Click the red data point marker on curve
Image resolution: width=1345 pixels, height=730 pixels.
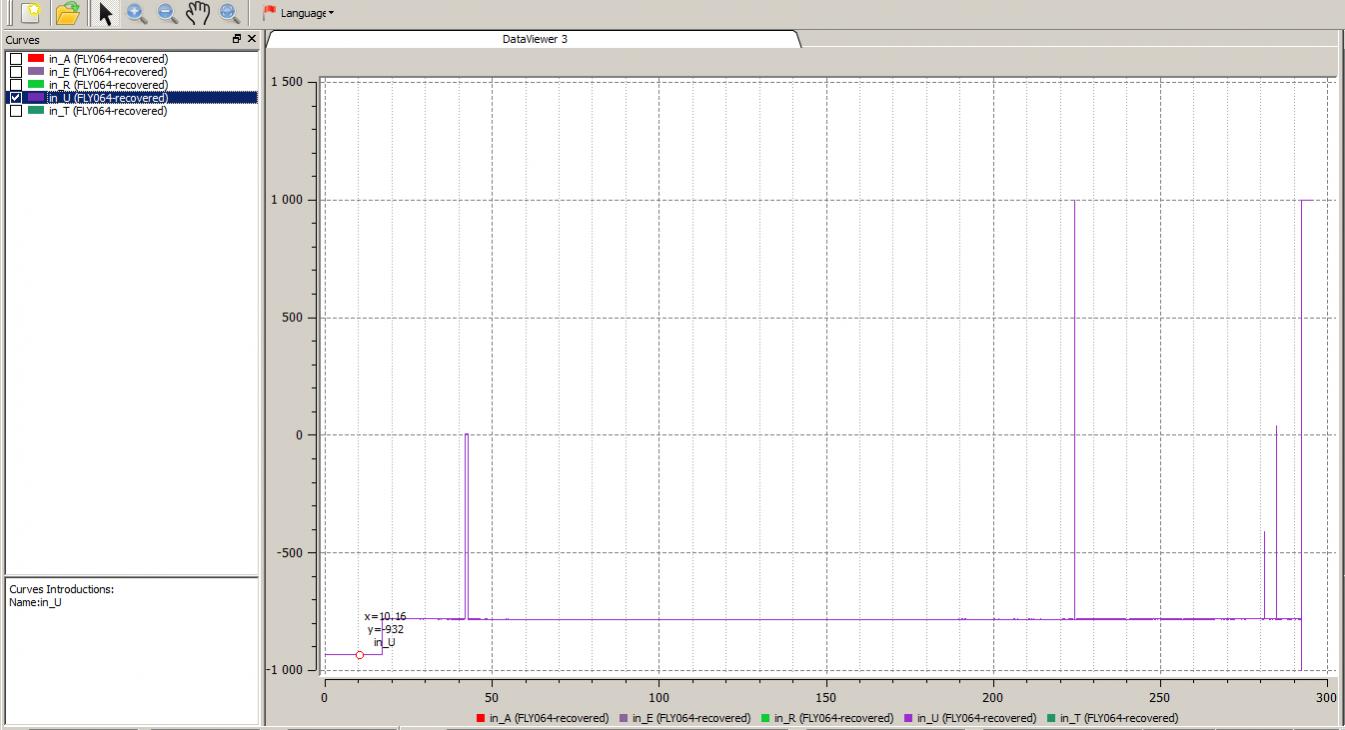point(360,655)
